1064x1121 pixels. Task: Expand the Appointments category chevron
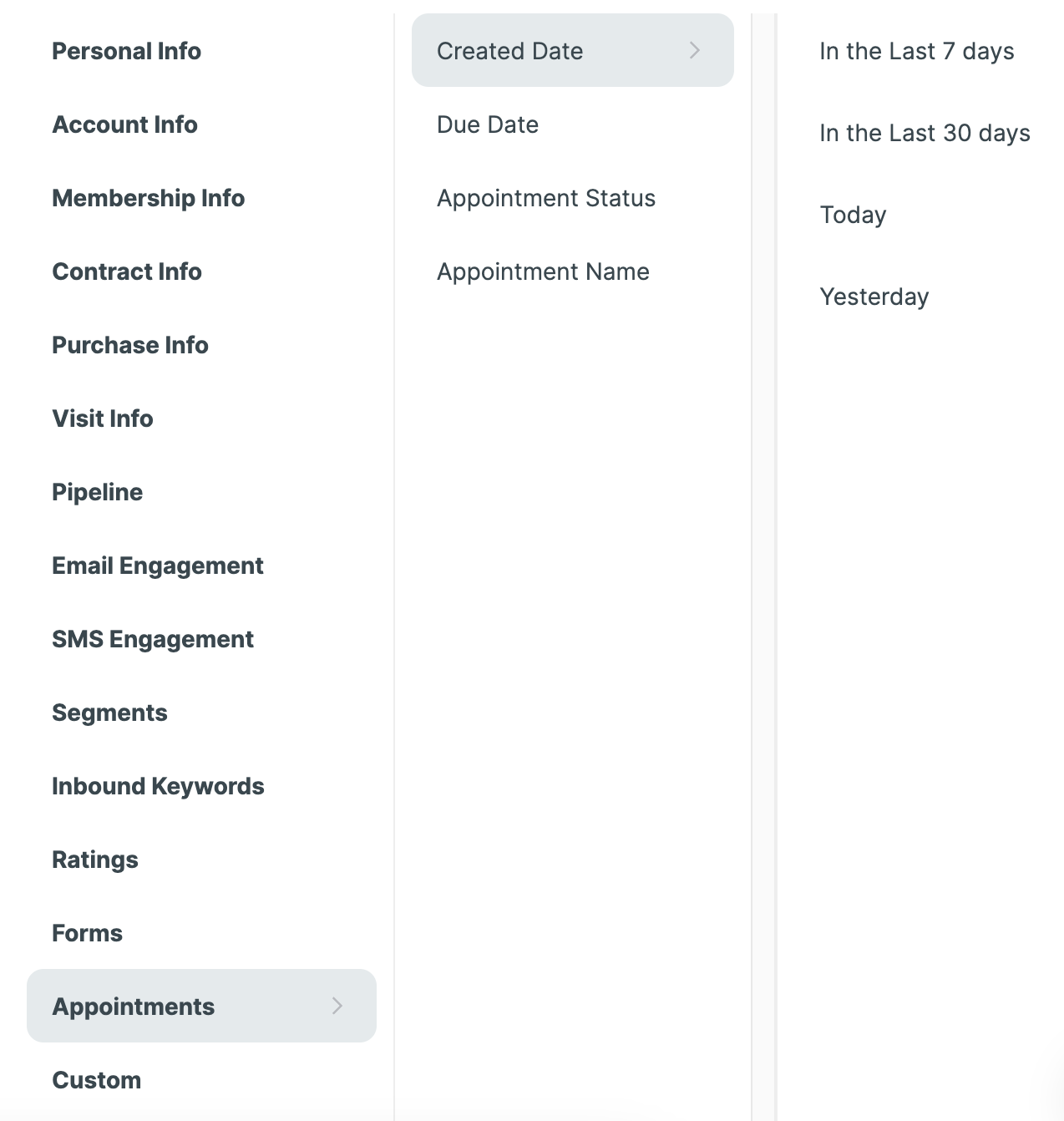click(x=337, y=1006)
